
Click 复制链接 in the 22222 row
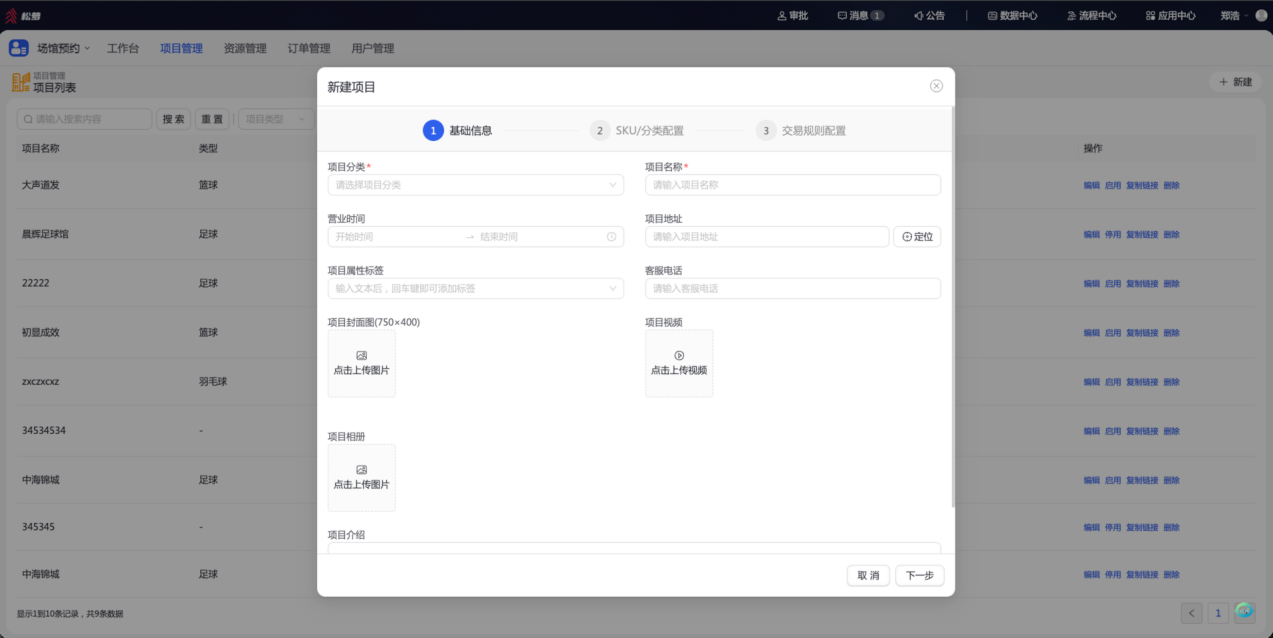1142,283
